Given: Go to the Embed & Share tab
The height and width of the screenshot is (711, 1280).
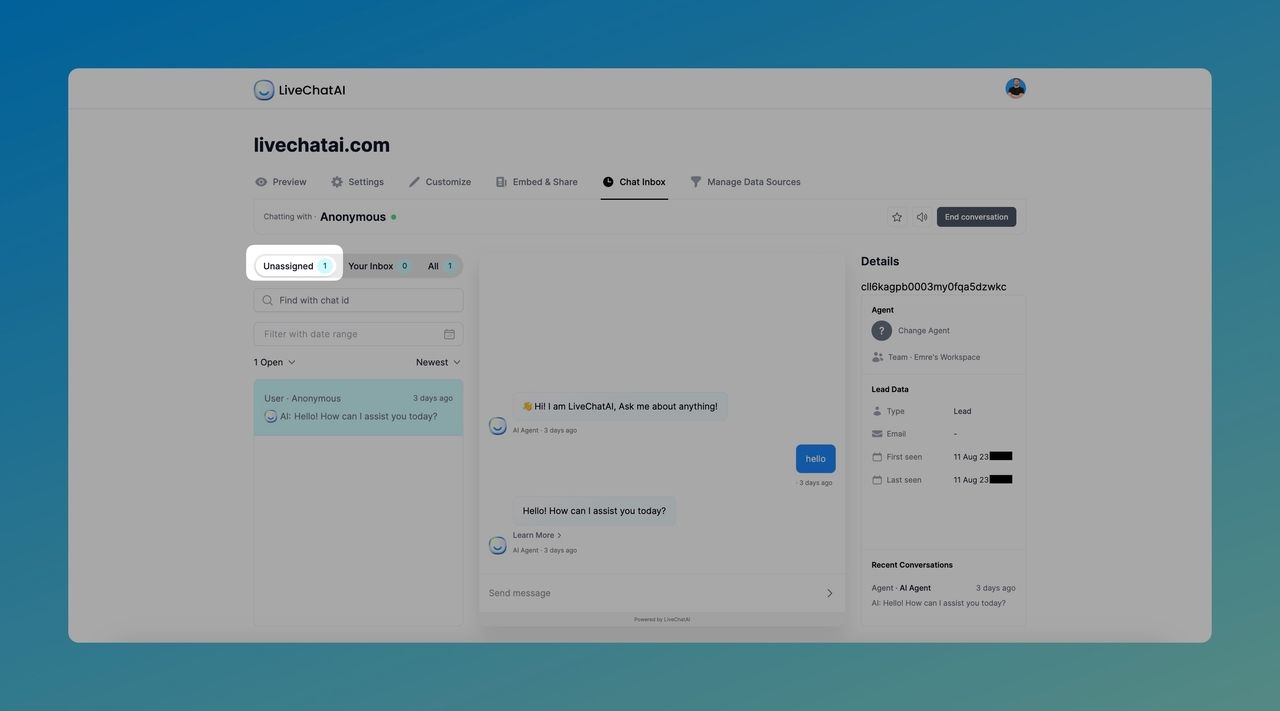Looking at the screenshot, I should click(x=537, y=182).
